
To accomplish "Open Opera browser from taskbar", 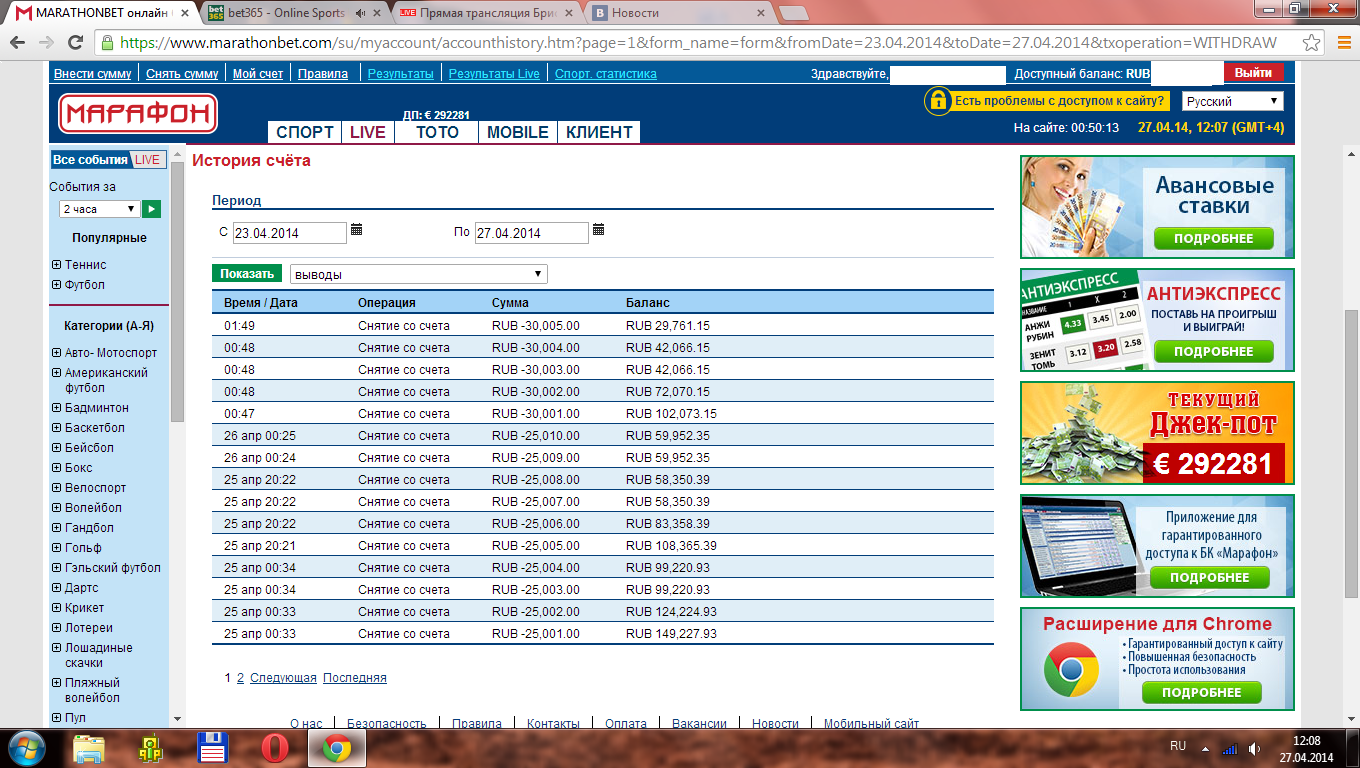I will (x=275, y=748).
